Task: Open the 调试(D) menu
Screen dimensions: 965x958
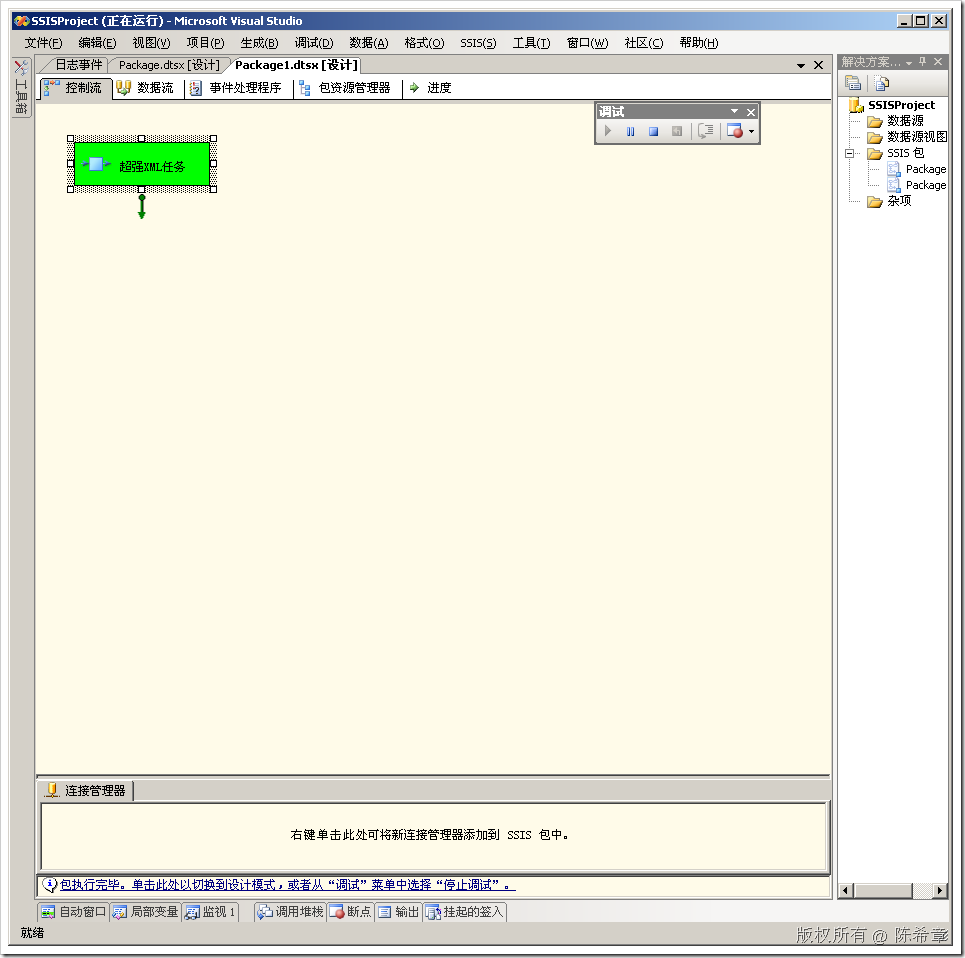Action: 314,43
